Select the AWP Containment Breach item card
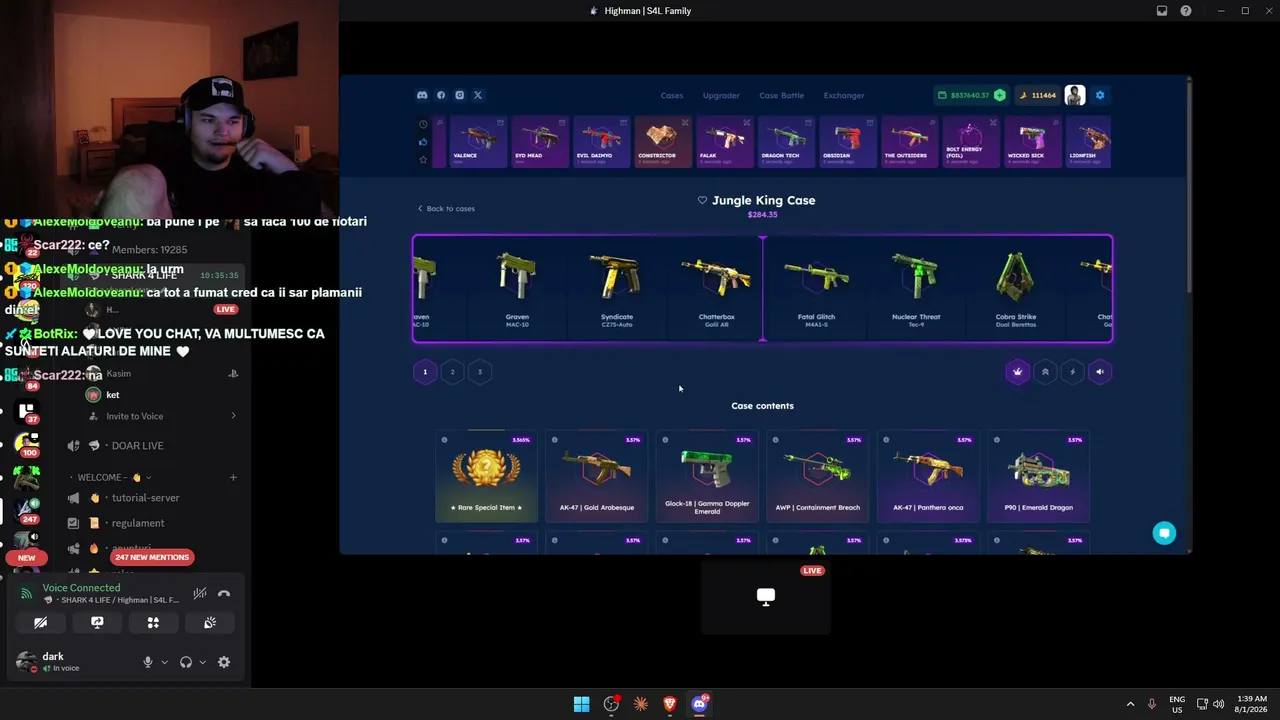 click(x=818, y=476)
